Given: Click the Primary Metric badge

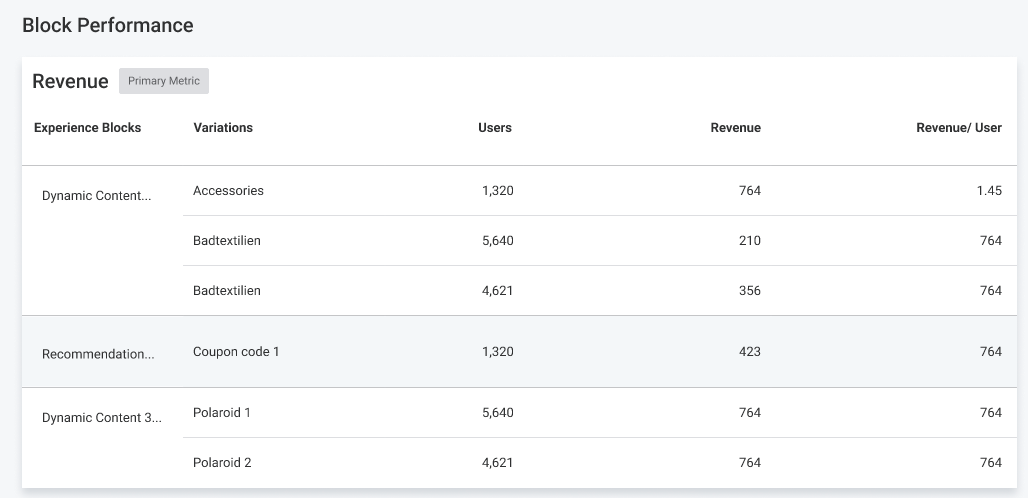Looking at the screenshot, I should (164, 81).
